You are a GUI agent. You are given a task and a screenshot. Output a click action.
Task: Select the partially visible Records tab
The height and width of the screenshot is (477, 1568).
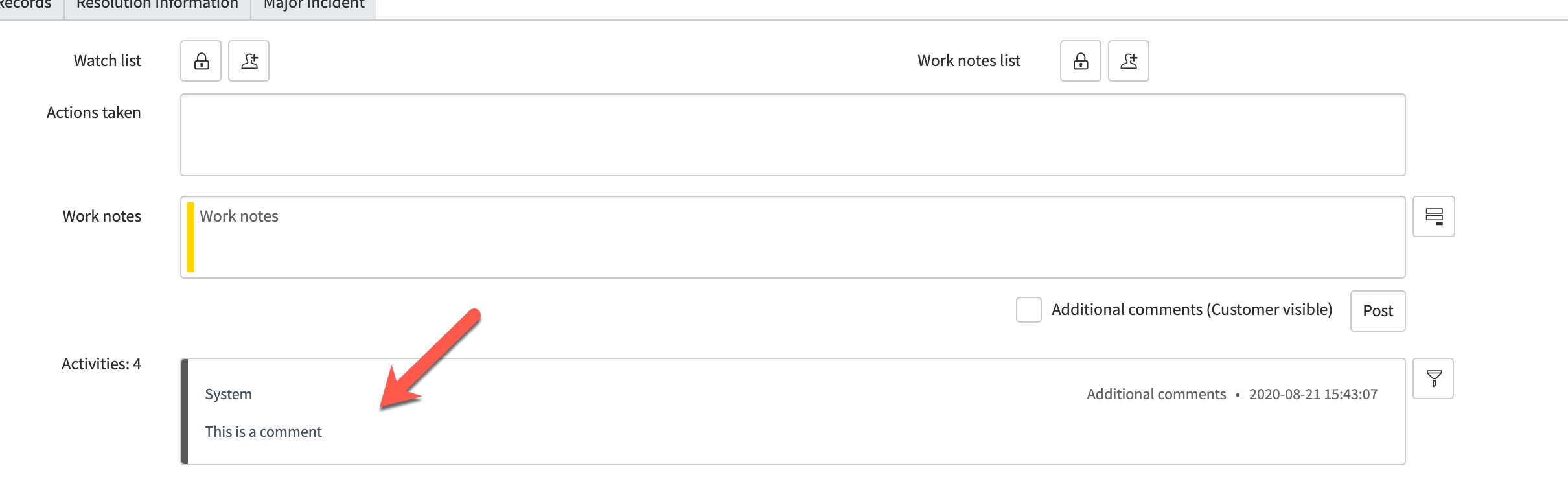pyautogui.click(x=26, y=5)
